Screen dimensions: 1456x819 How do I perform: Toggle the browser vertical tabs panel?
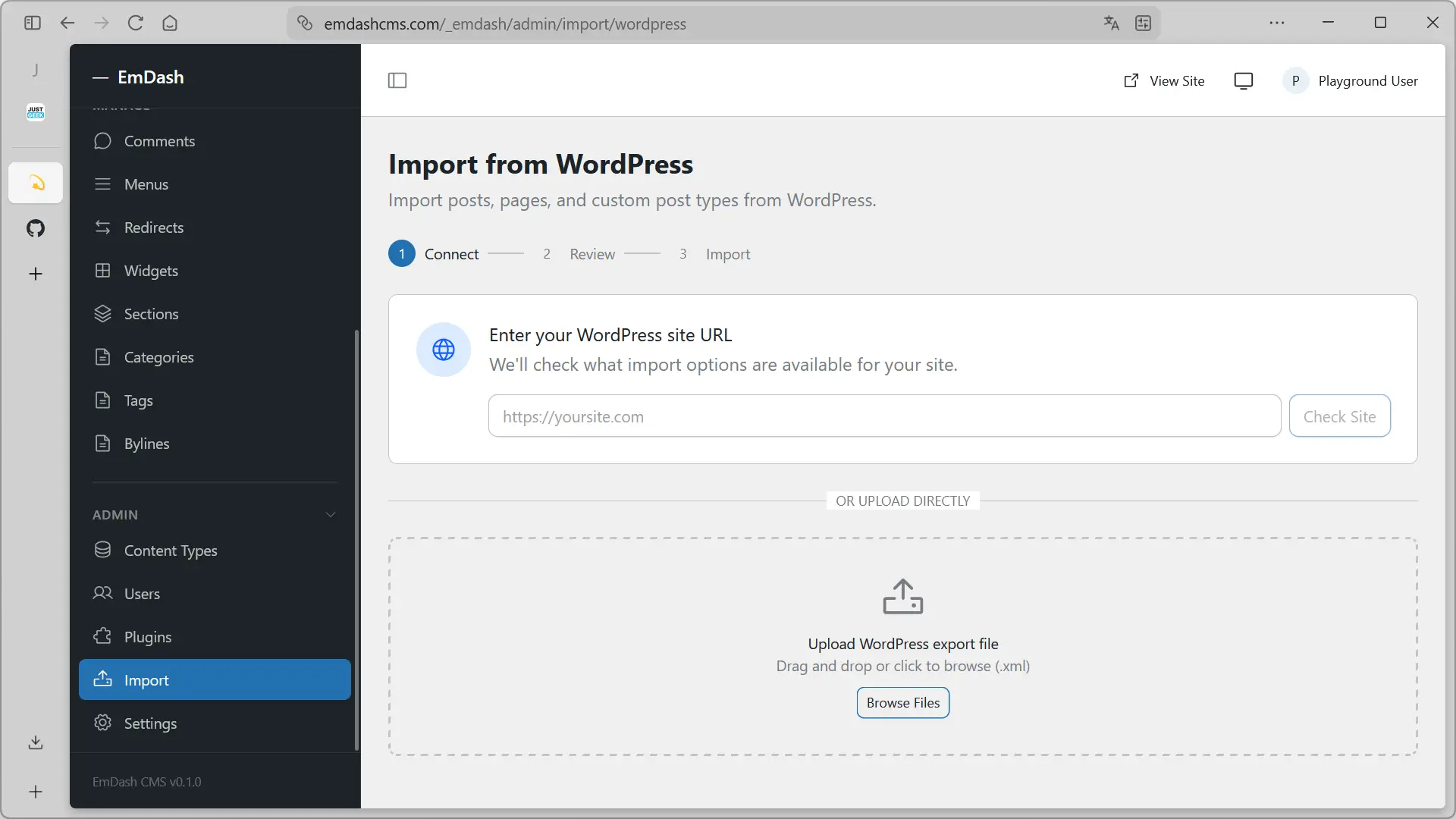[33, 24]
